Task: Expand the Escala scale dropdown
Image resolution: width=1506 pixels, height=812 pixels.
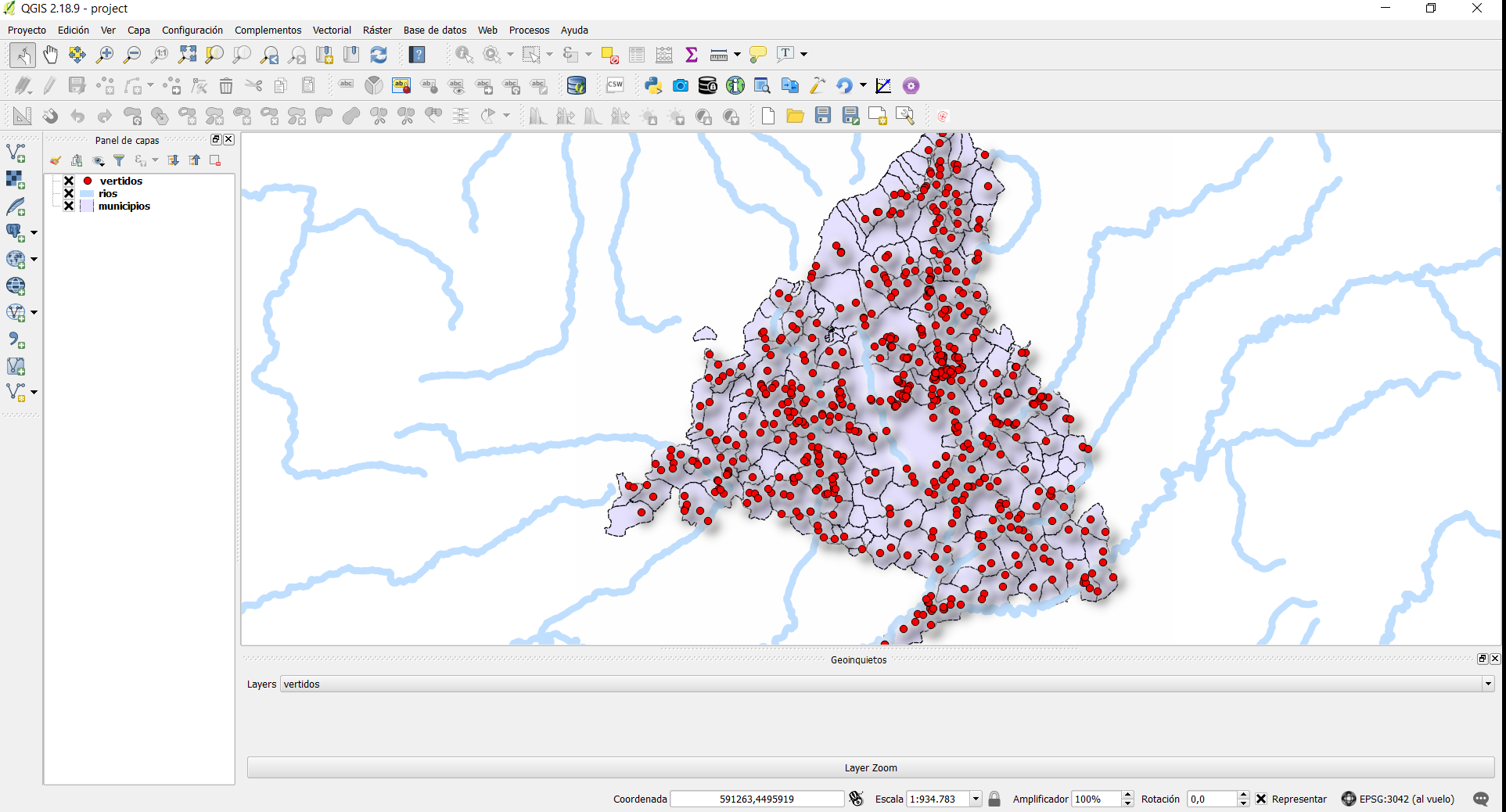Action: [x=976, y=799]
